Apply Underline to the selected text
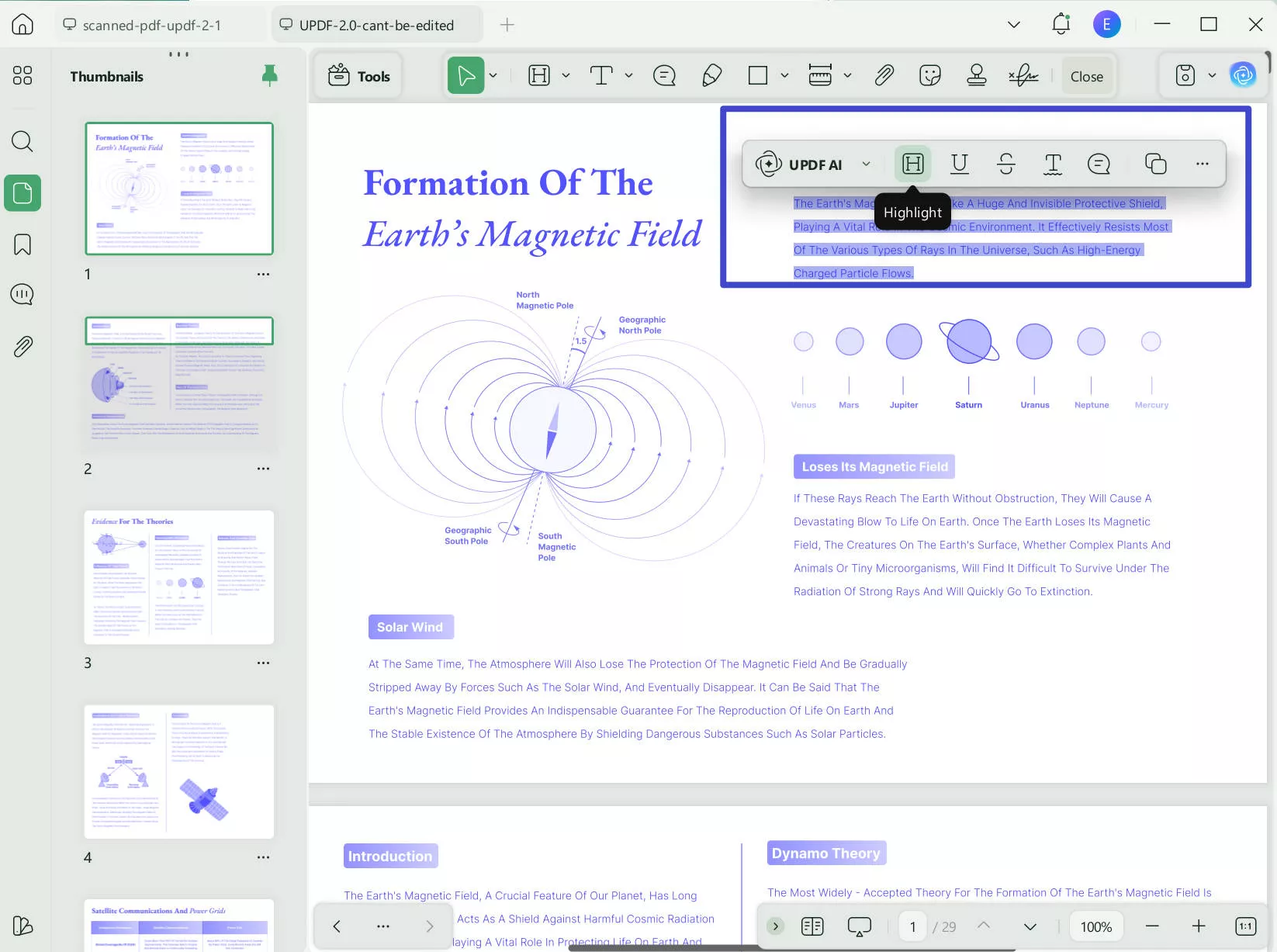1277x952 pixels. pyautogui.click(x=959, y=164)
